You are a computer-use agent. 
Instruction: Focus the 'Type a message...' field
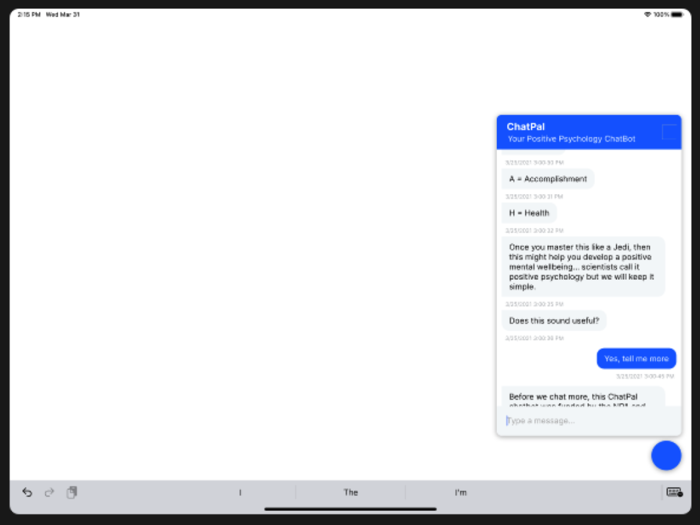point(589,421)
